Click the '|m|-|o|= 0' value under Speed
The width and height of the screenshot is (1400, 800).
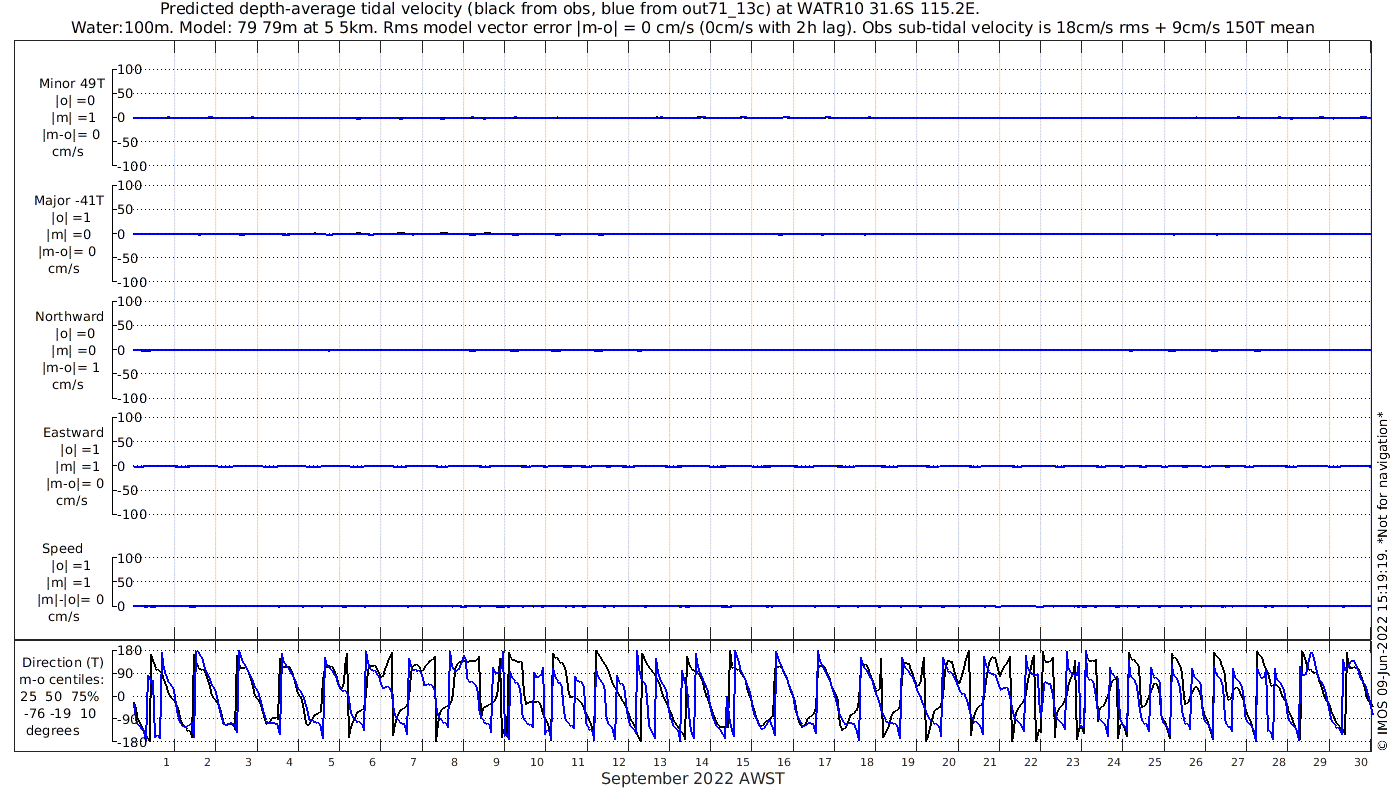coord(70,599)
